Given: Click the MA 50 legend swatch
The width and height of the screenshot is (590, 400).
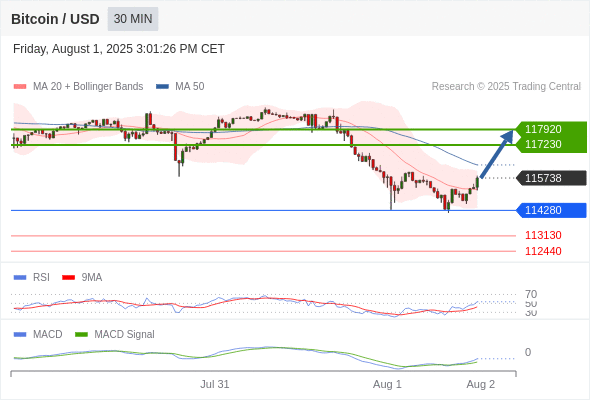Looking at the screenshot, I should coord(162,87).
